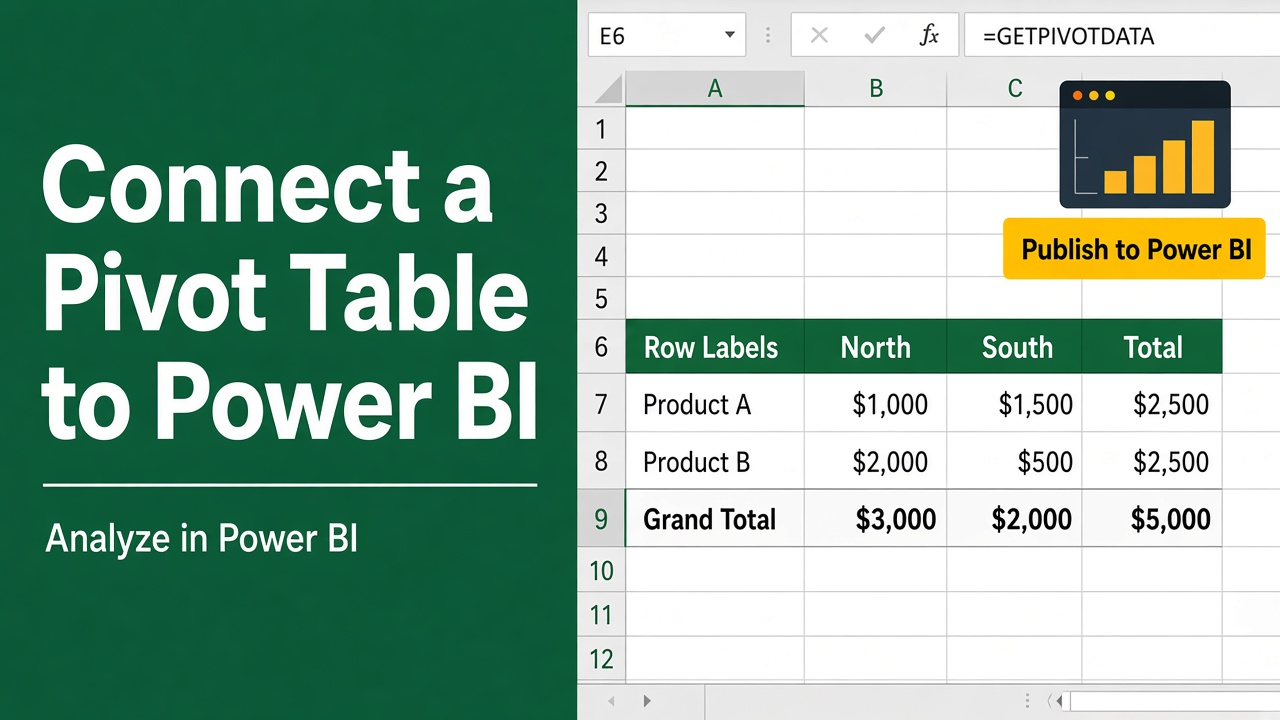This screenshot has width=1280, height=720.
Task: Click the South column header cell
Action: click(1014, 347)
